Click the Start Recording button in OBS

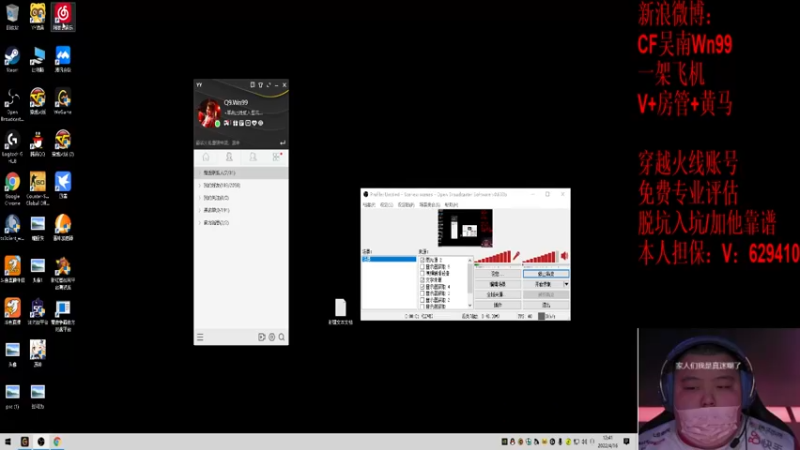(543, 284)
